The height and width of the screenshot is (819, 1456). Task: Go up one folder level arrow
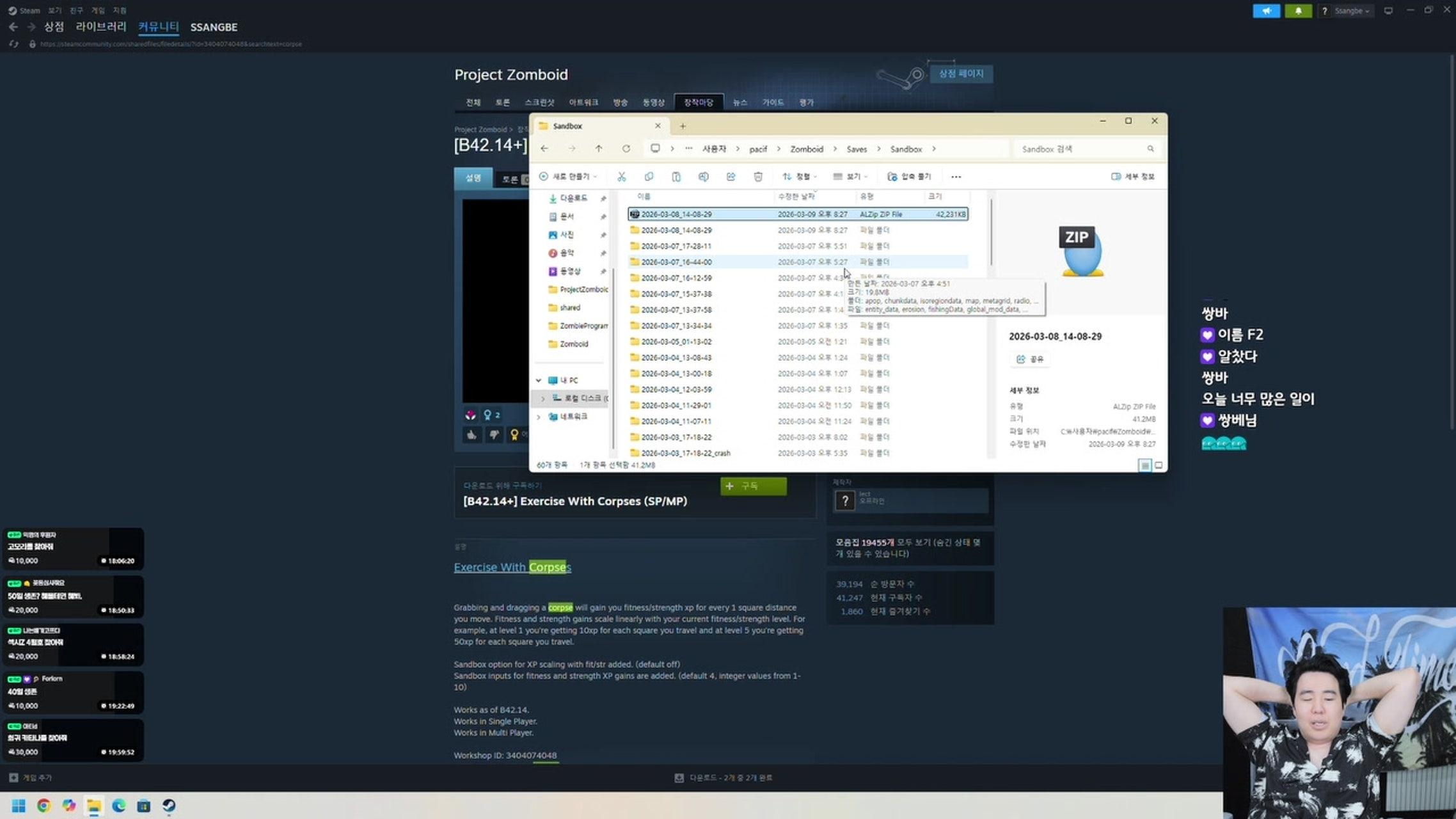pos(599,148)
